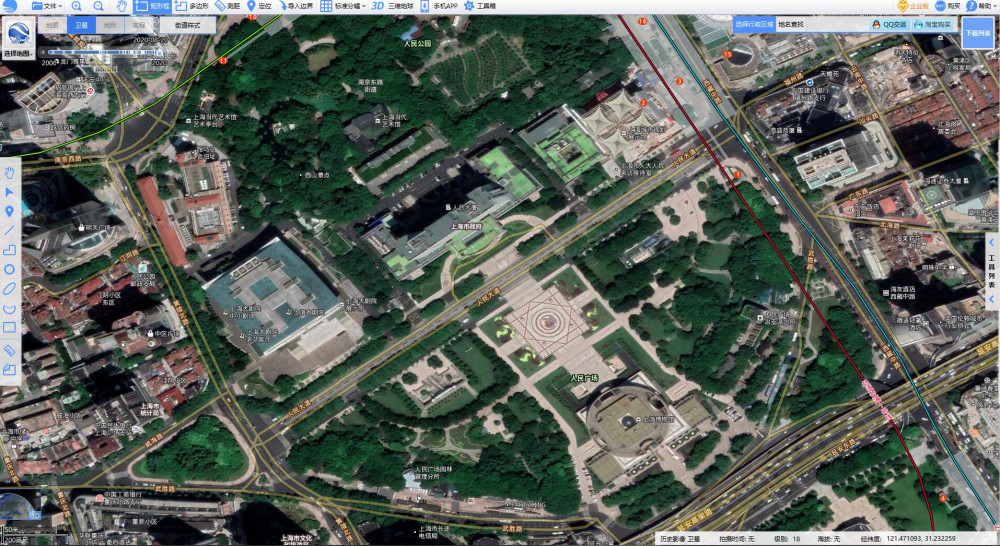Image resolution: width=1000 pixels, height=546 pixels.
Task: Click the orange marker numbered 11
Action: (223, 61)
